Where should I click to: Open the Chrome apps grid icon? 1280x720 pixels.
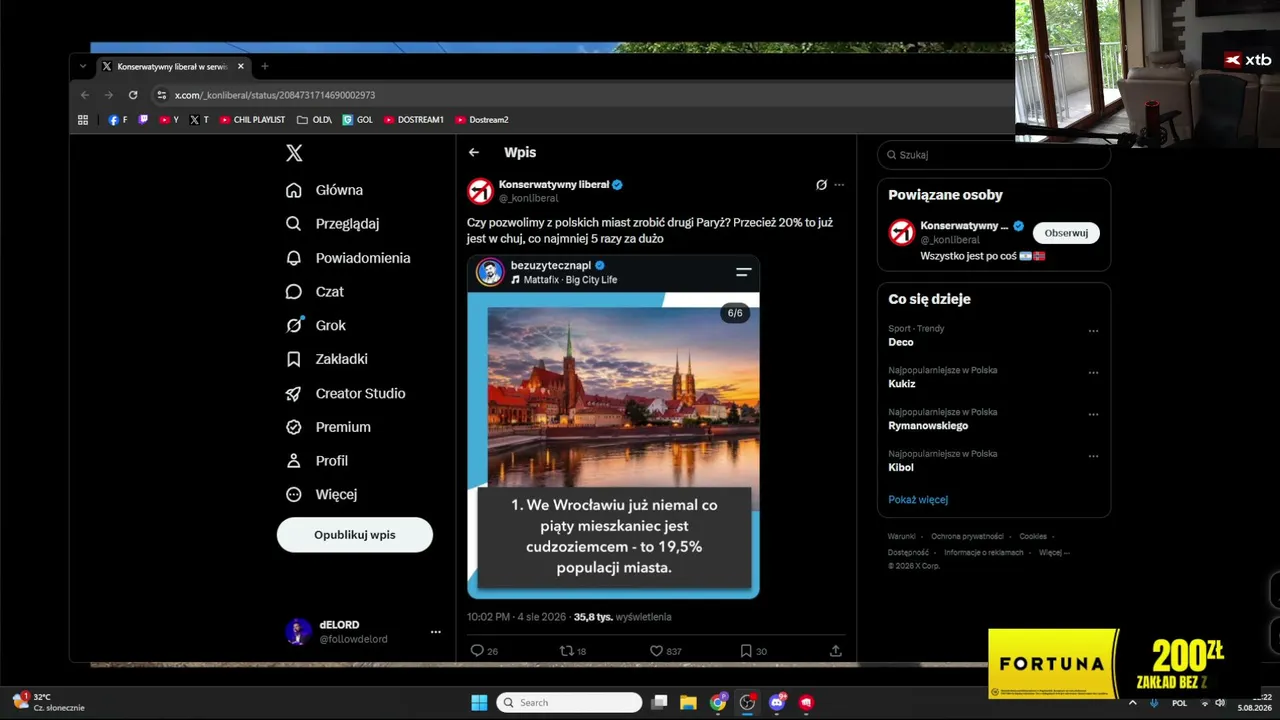83,120
